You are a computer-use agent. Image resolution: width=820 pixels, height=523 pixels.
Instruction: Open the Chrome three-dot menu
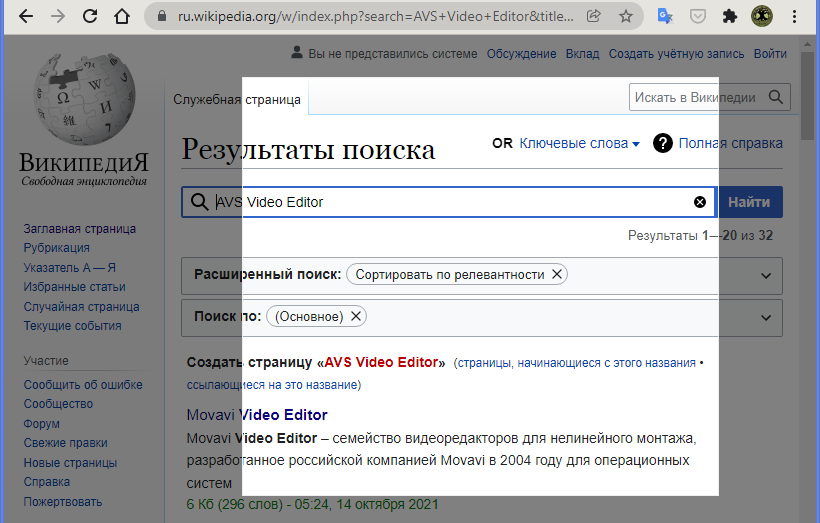click(x=794, y=17)
